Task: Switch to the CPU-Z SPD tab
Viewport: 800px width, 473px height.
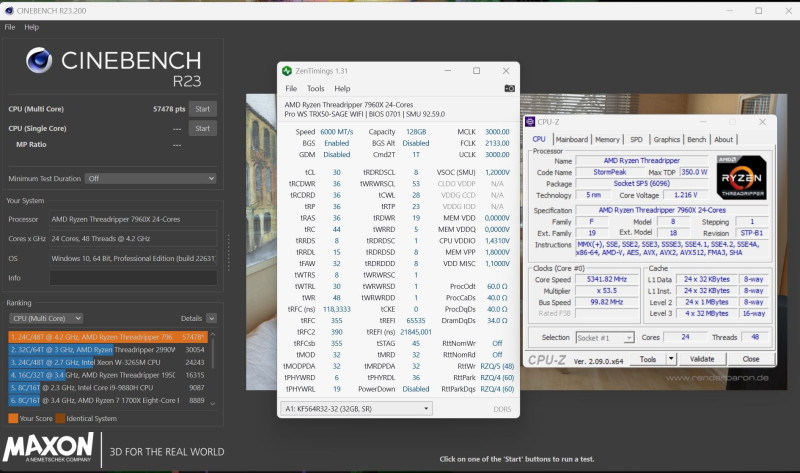Action: coord(636,139)
